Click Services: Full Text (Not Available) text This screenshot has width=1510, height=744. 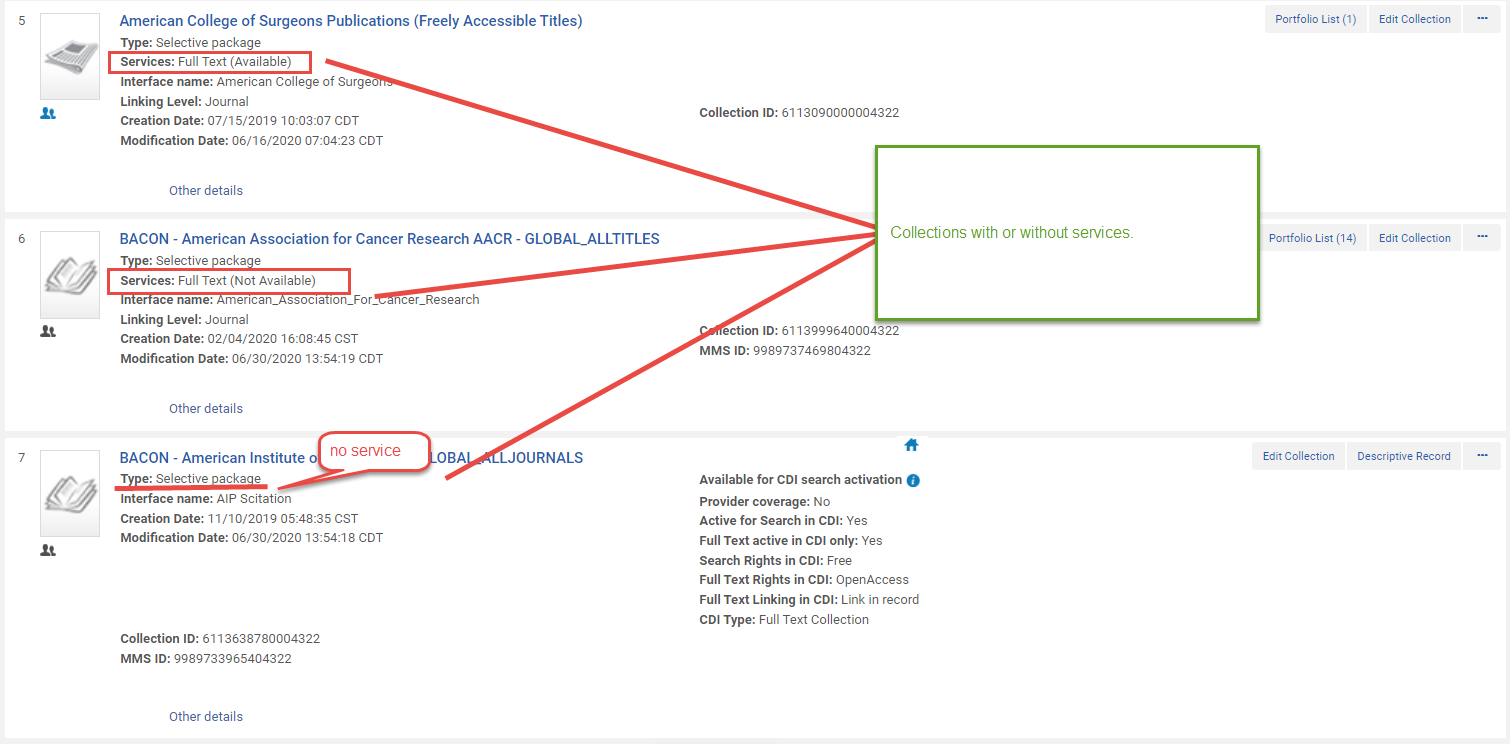pos(218,281)
